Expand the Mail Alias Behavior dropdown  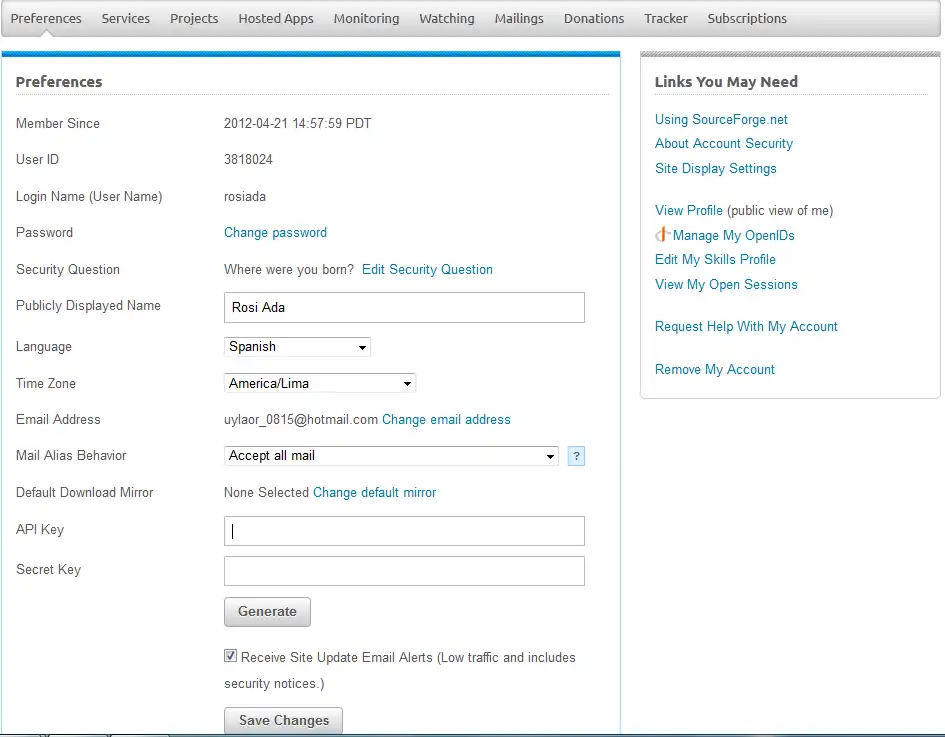[391, 456]
